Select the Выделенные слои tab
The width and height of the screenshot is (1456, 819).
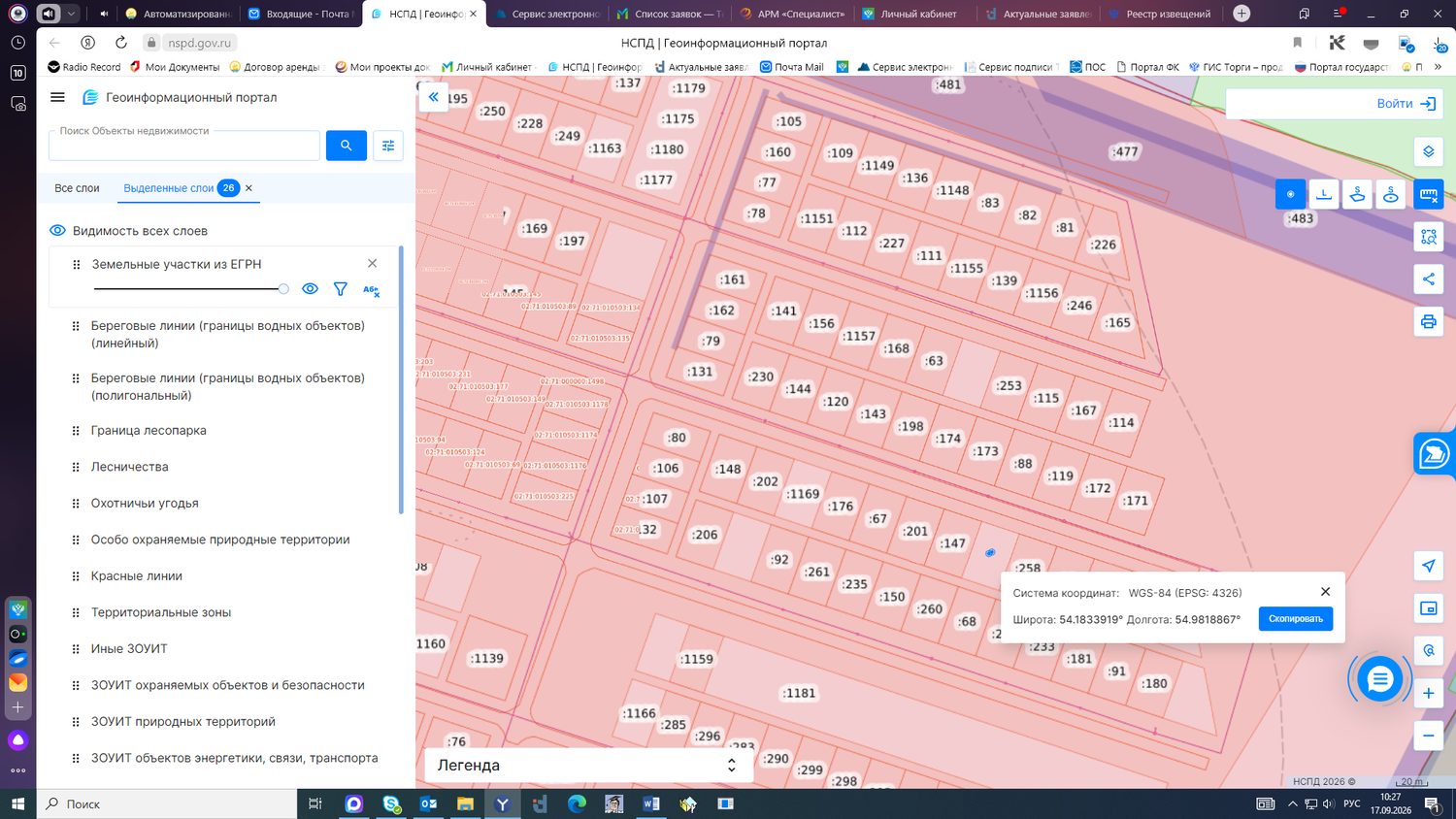180,188
